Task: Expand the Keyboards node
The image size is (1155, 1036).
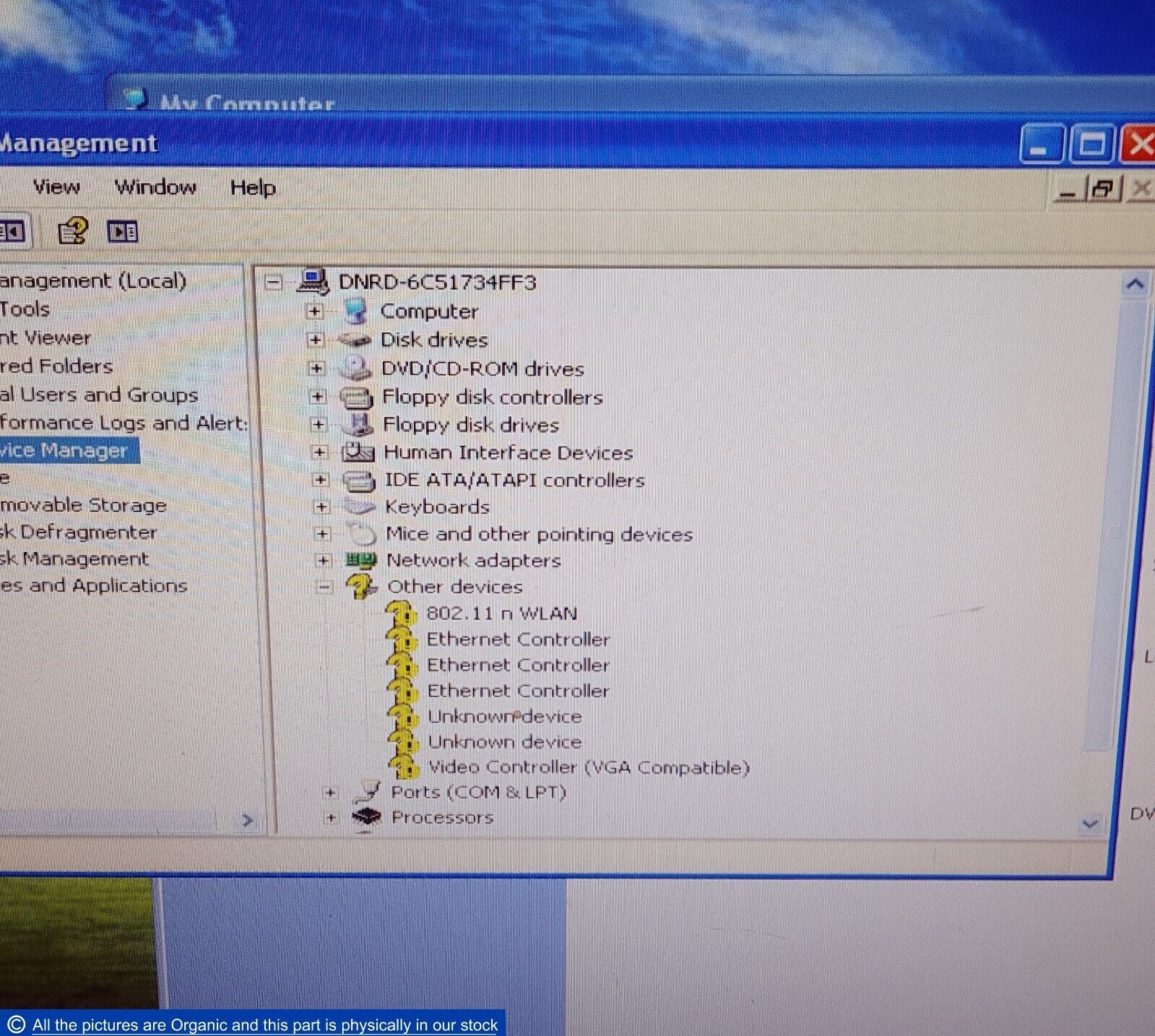Action: click(321, 507)
